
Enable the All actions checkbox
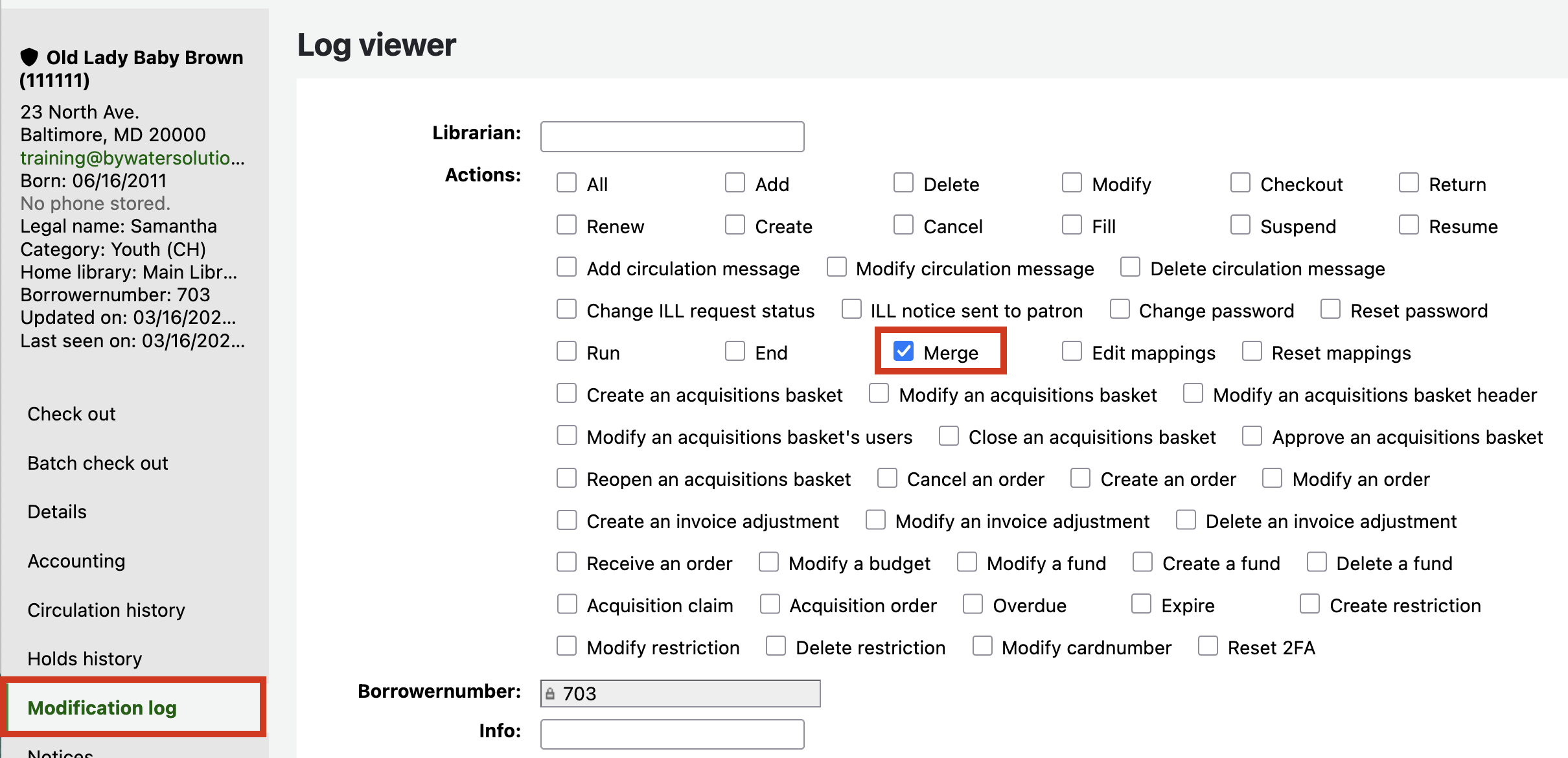tap(567, 183)
